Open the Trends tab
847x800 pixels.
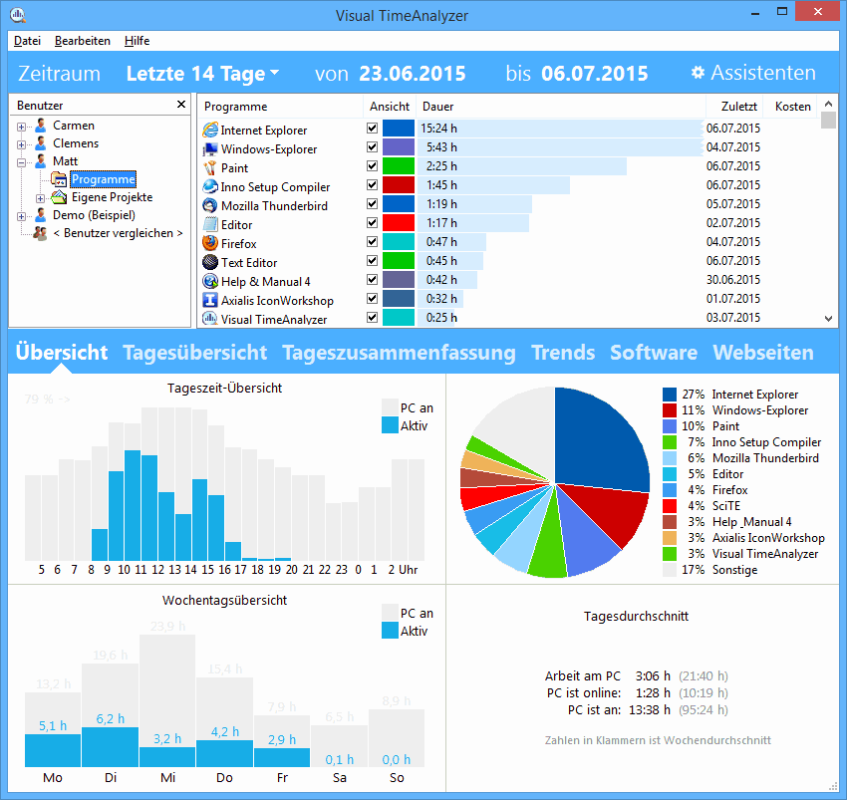click(563, 352)
